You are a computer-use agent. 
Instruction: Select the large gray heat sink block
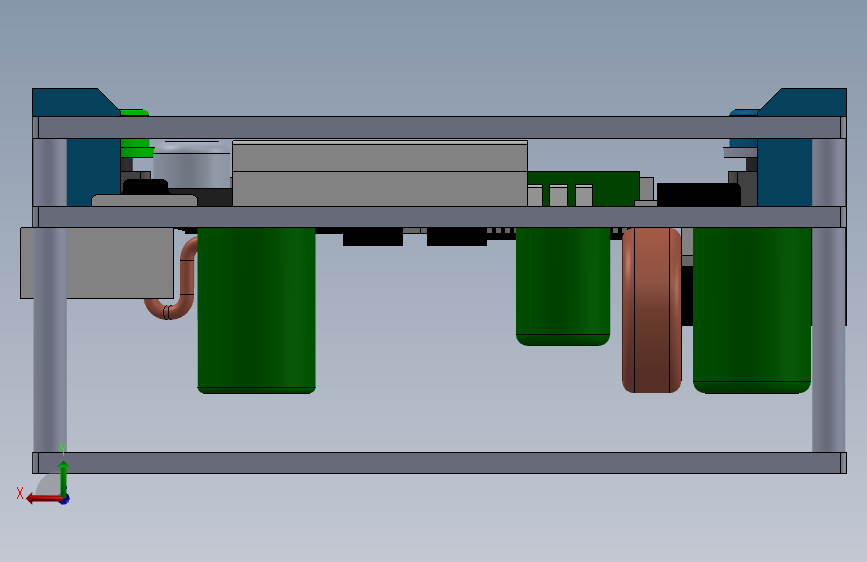380,173
